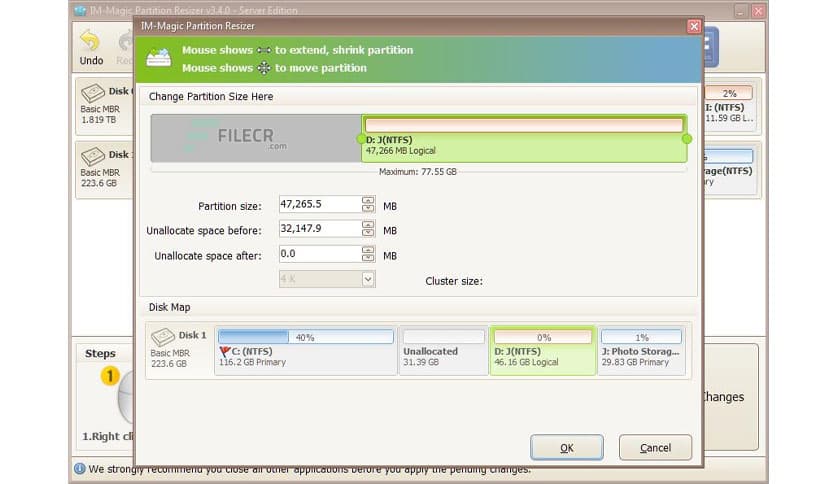Decrease Partition size with down spinner
Viewport: 836px width, 484px height.
click(x=368, y=208)
